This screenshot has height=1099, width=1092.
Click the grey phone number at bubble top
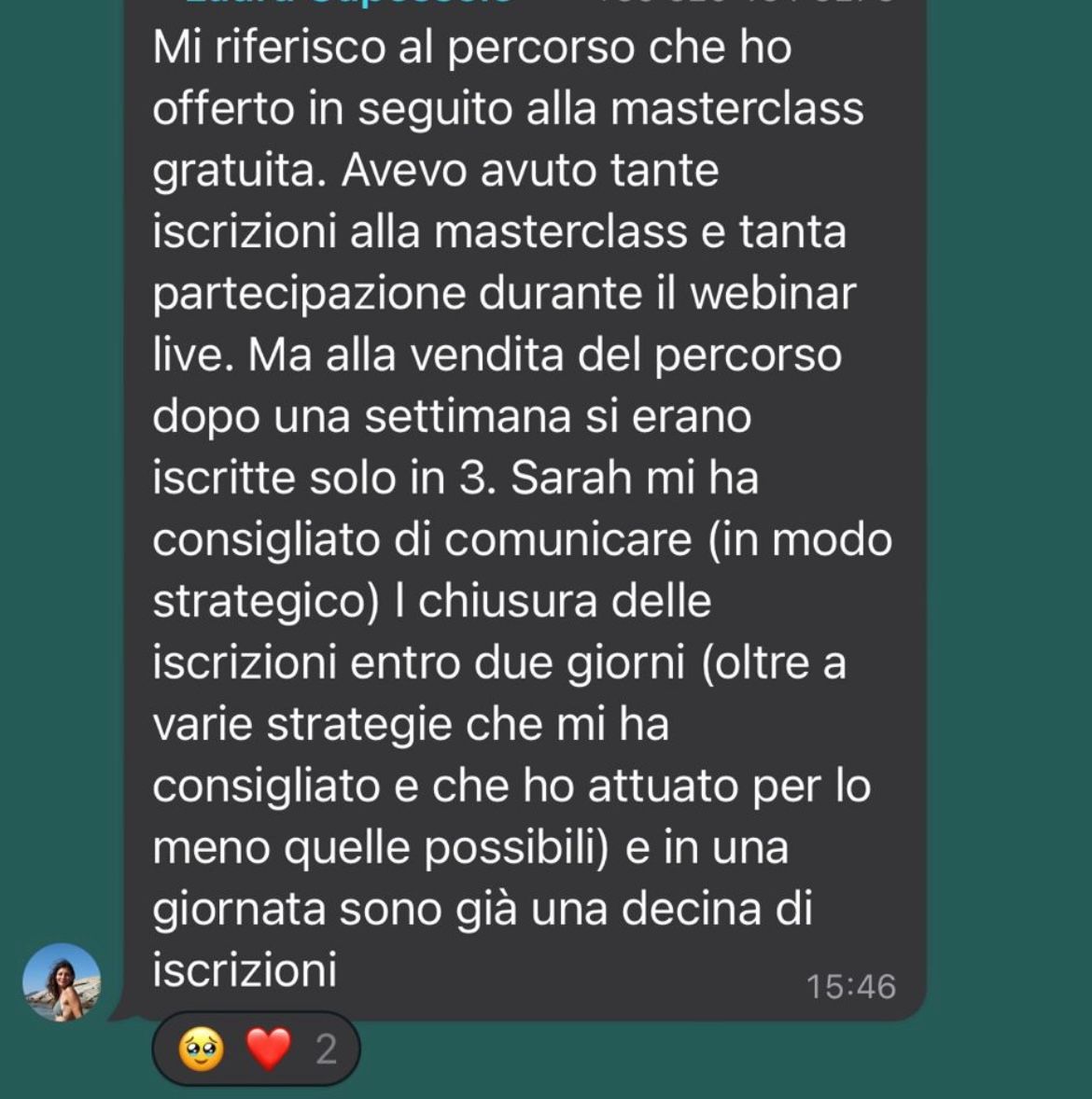(x=747, y=3)
